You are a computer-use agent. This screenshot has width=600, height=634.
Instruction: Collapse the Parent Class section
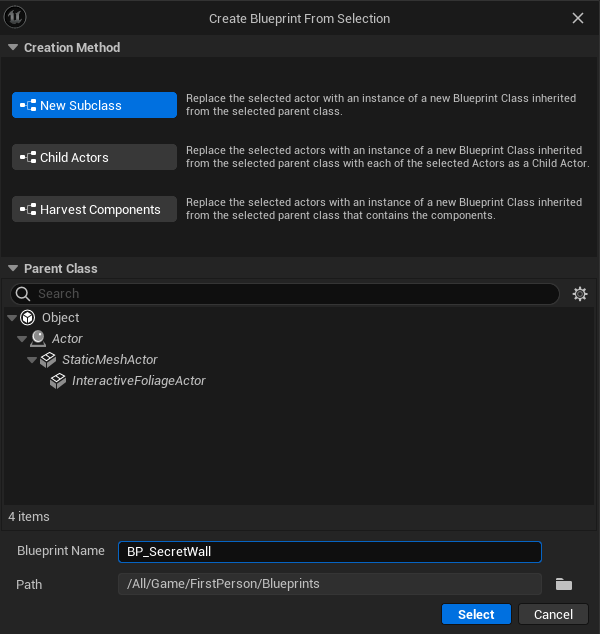[13, 268]
